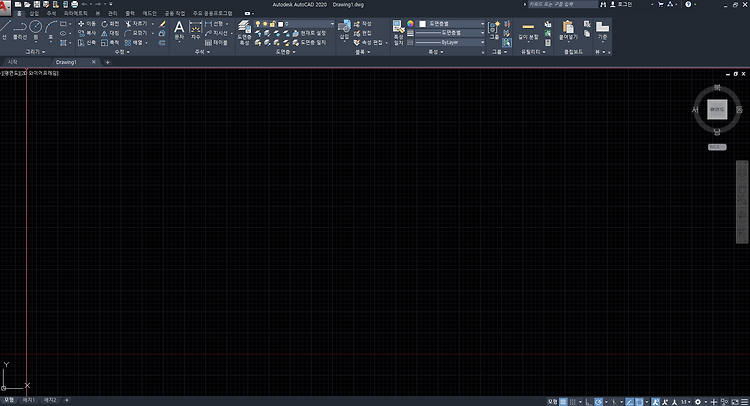Open the Insert (삽입) ribbon tab
750x406 pixels.
(x=34, y=13)
